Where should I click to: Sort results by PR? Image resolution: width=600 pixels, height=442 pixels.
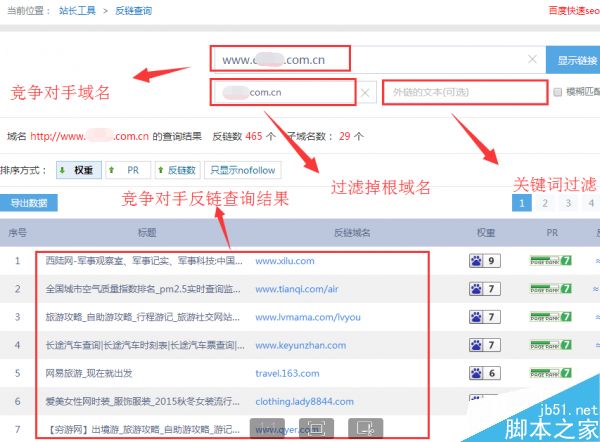click(x=127, y=172)
